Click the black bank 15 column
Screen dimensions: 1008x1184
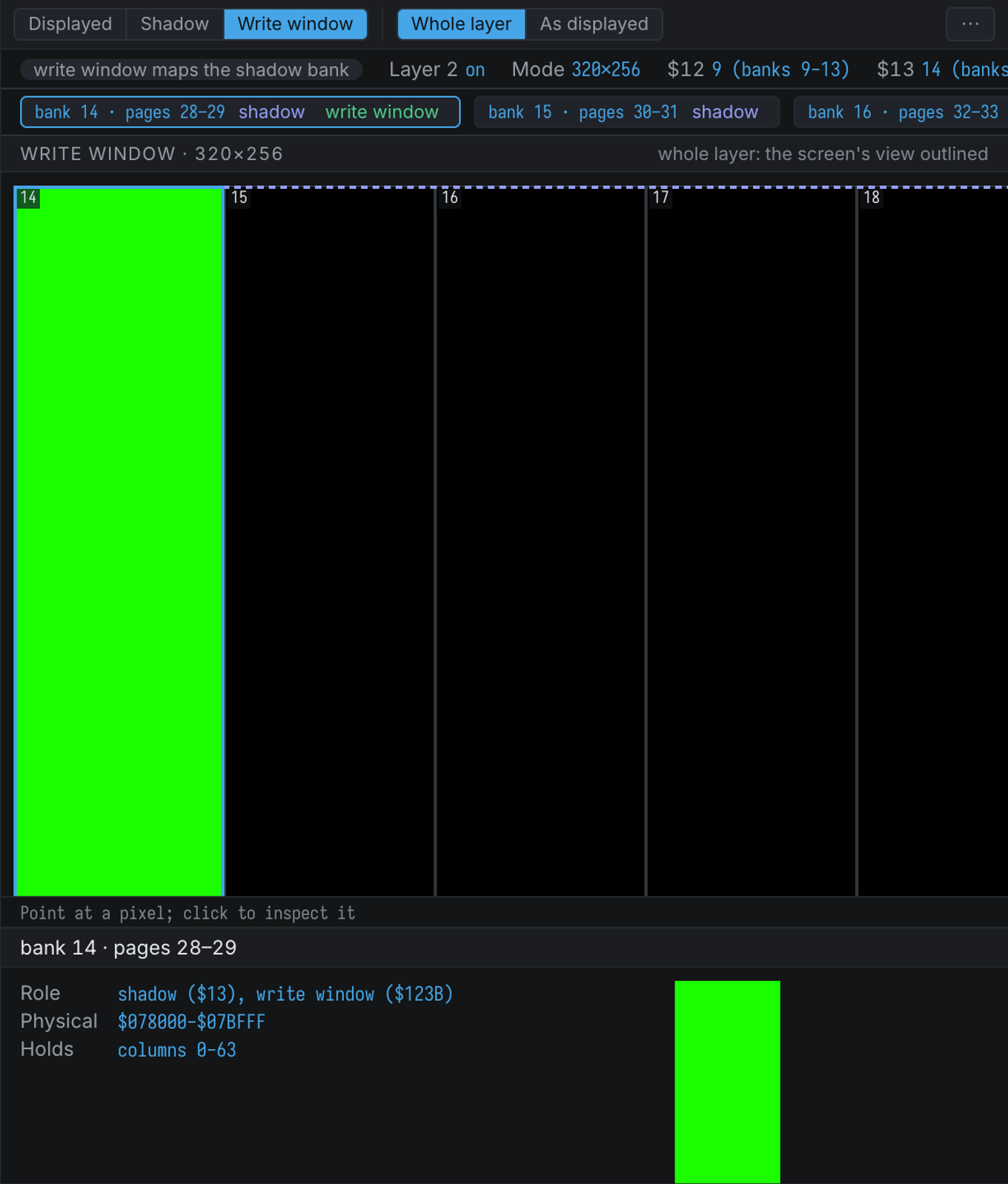(330, 541)
